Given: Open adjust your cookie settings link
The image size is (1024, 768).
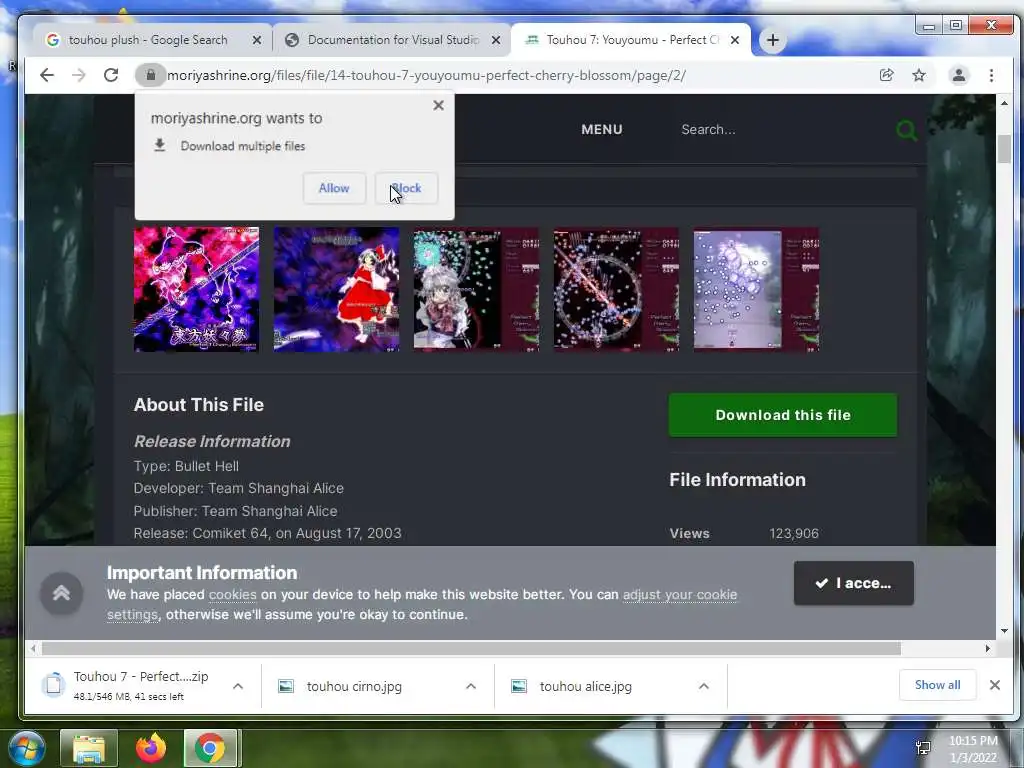Looking at the screenshot, I should pos(680,595).
